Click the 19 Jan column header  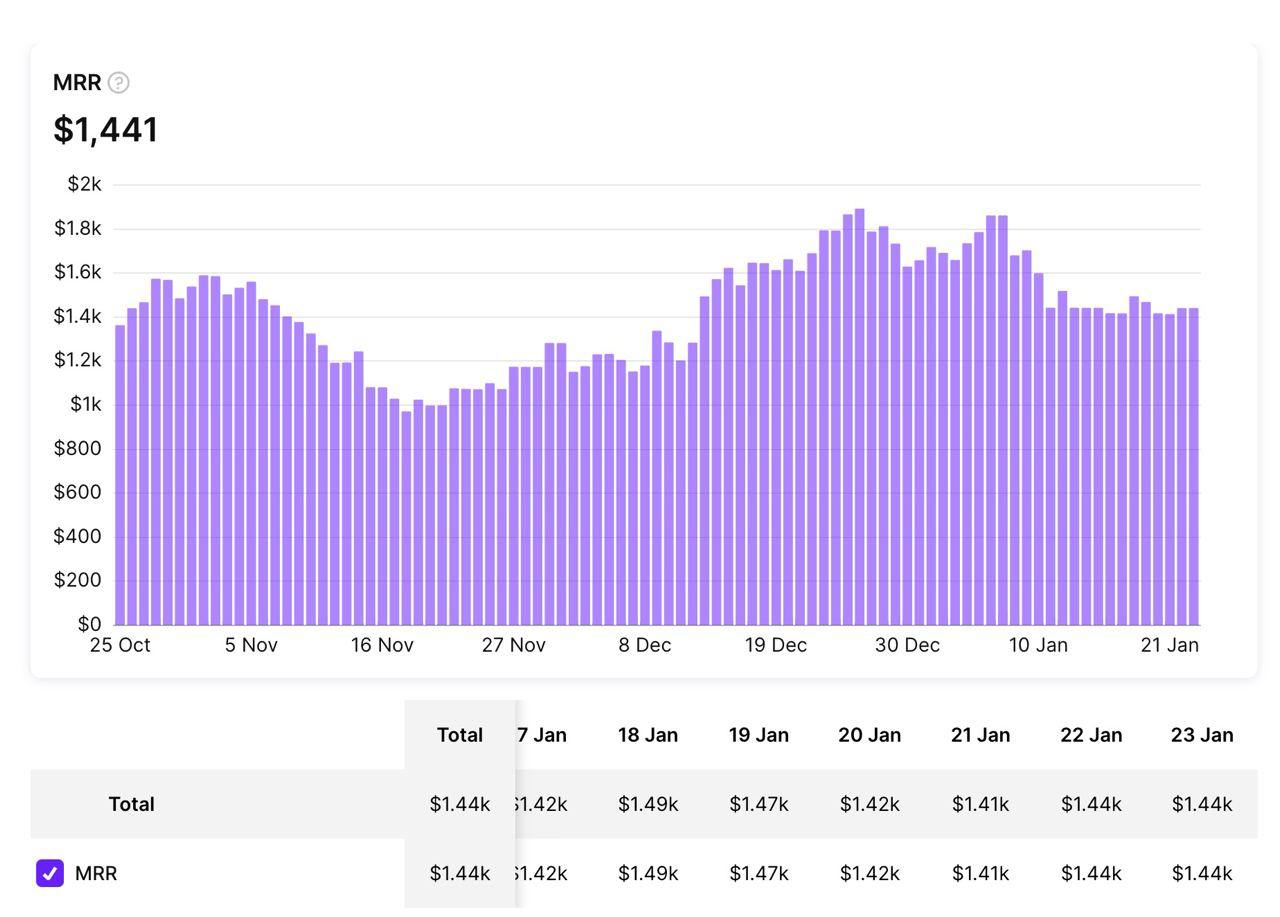[x=758, y=735]
